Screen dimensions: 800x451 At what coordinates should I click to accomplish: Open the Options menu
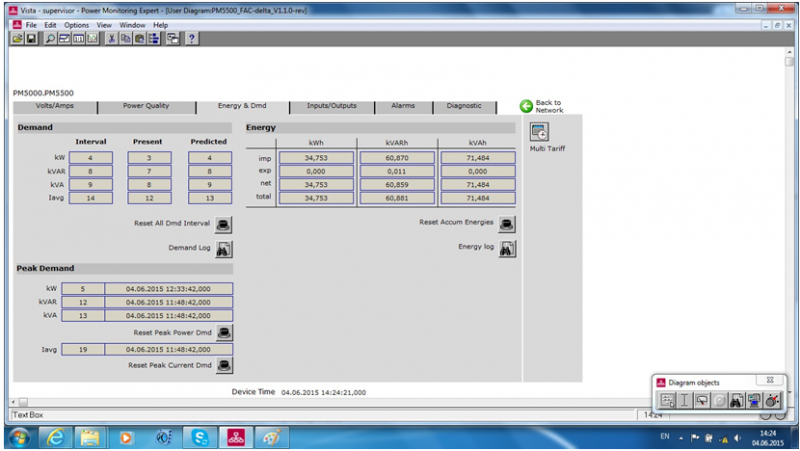click(77, 25)
